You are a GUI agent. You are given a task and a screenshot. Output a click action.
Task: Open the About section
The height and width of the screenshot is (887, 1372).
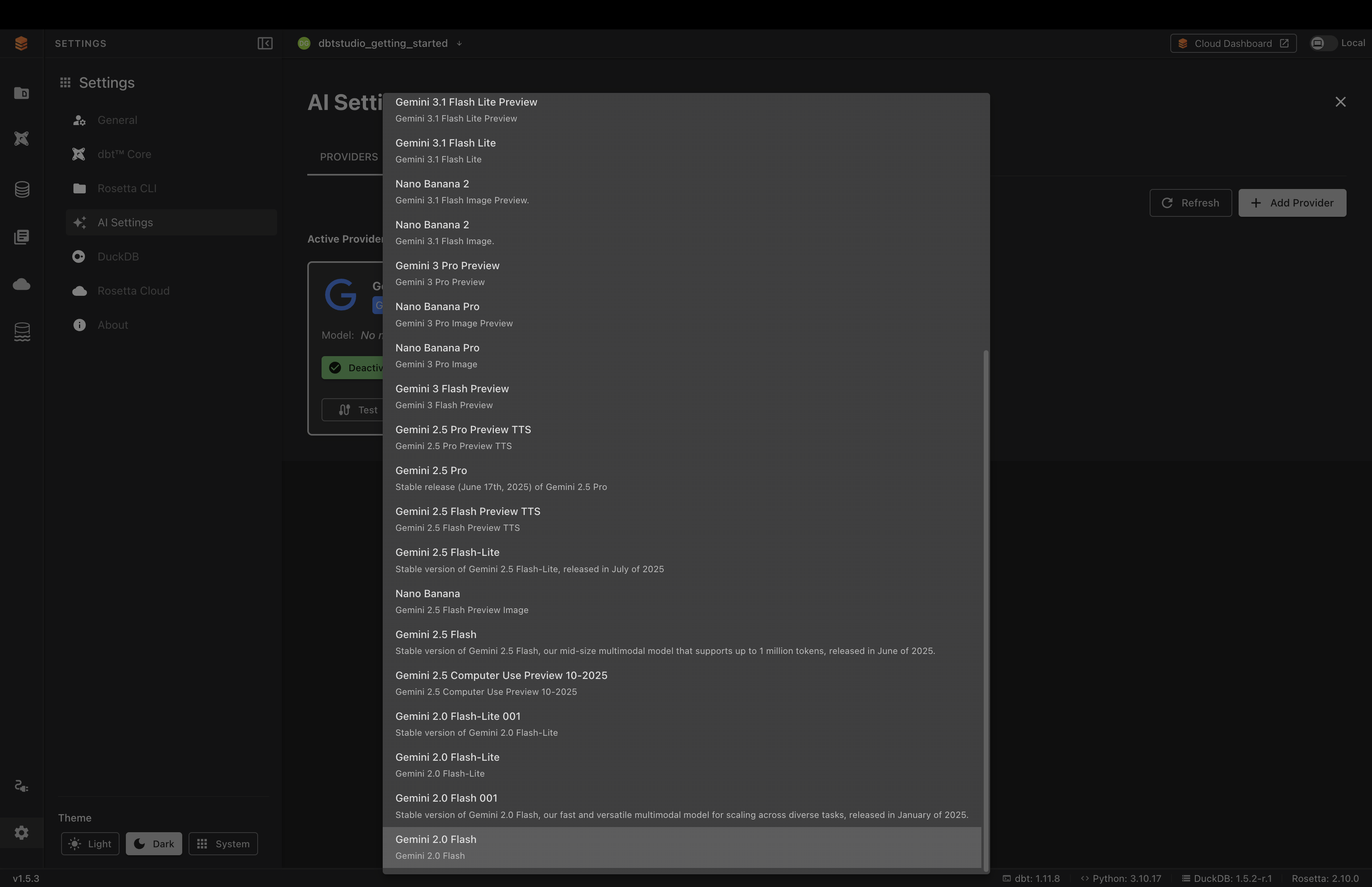(171, 325)
